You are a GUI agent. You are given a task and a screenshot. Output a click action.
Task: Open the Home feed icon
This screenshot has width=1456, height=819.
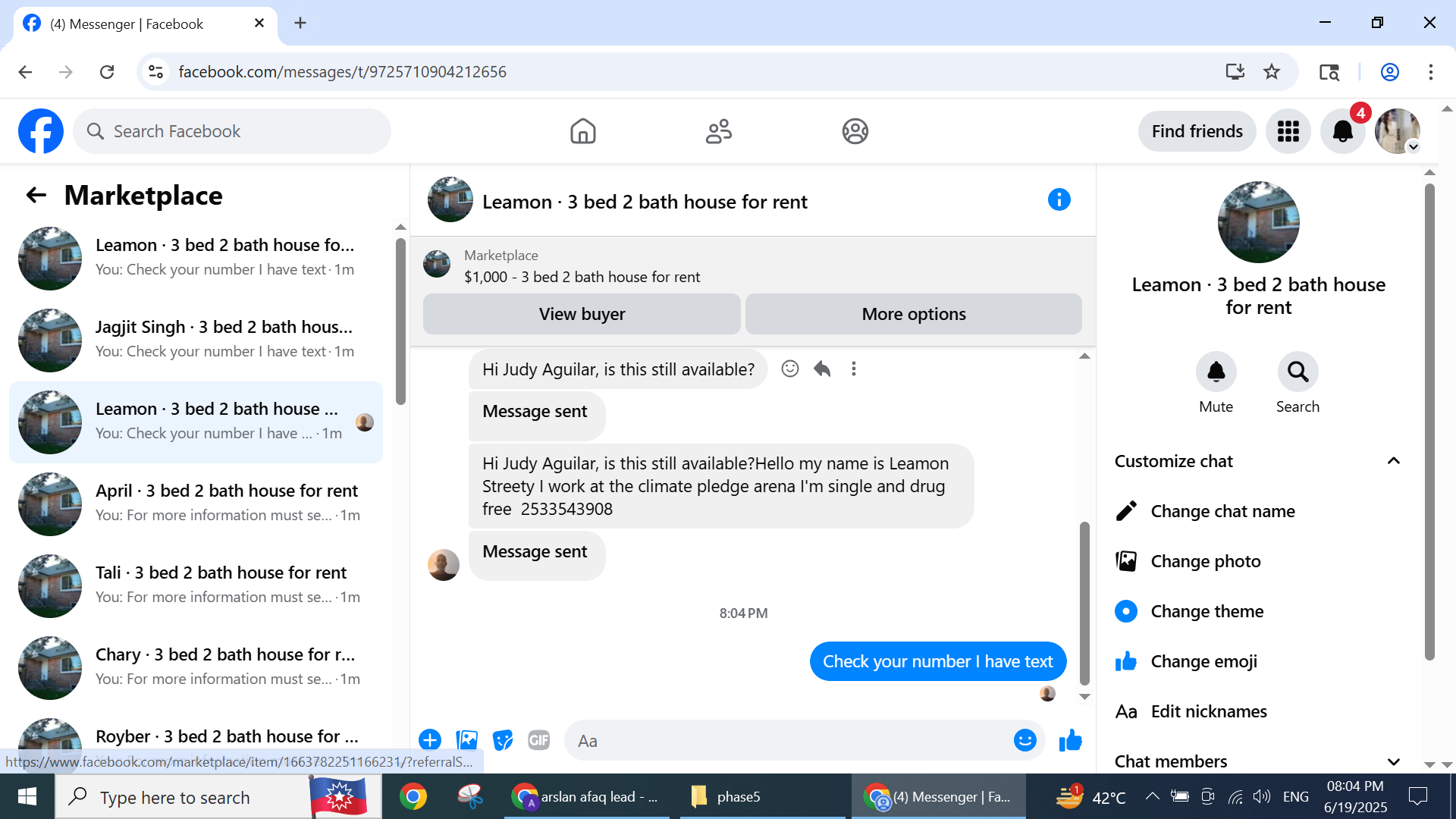(x=582, y=131)
